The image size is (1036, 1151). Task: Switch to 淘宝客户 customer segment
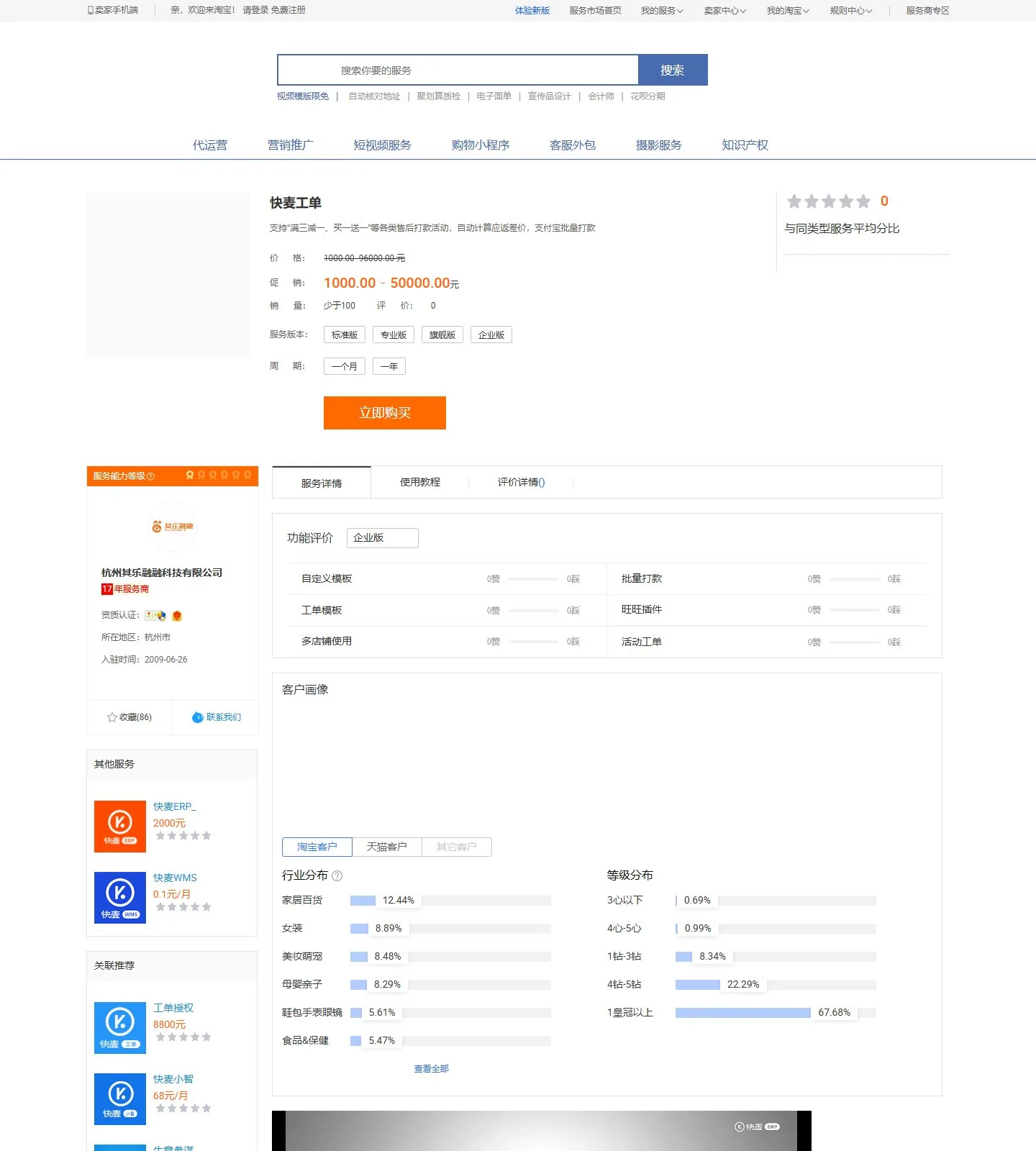(317, 847)
